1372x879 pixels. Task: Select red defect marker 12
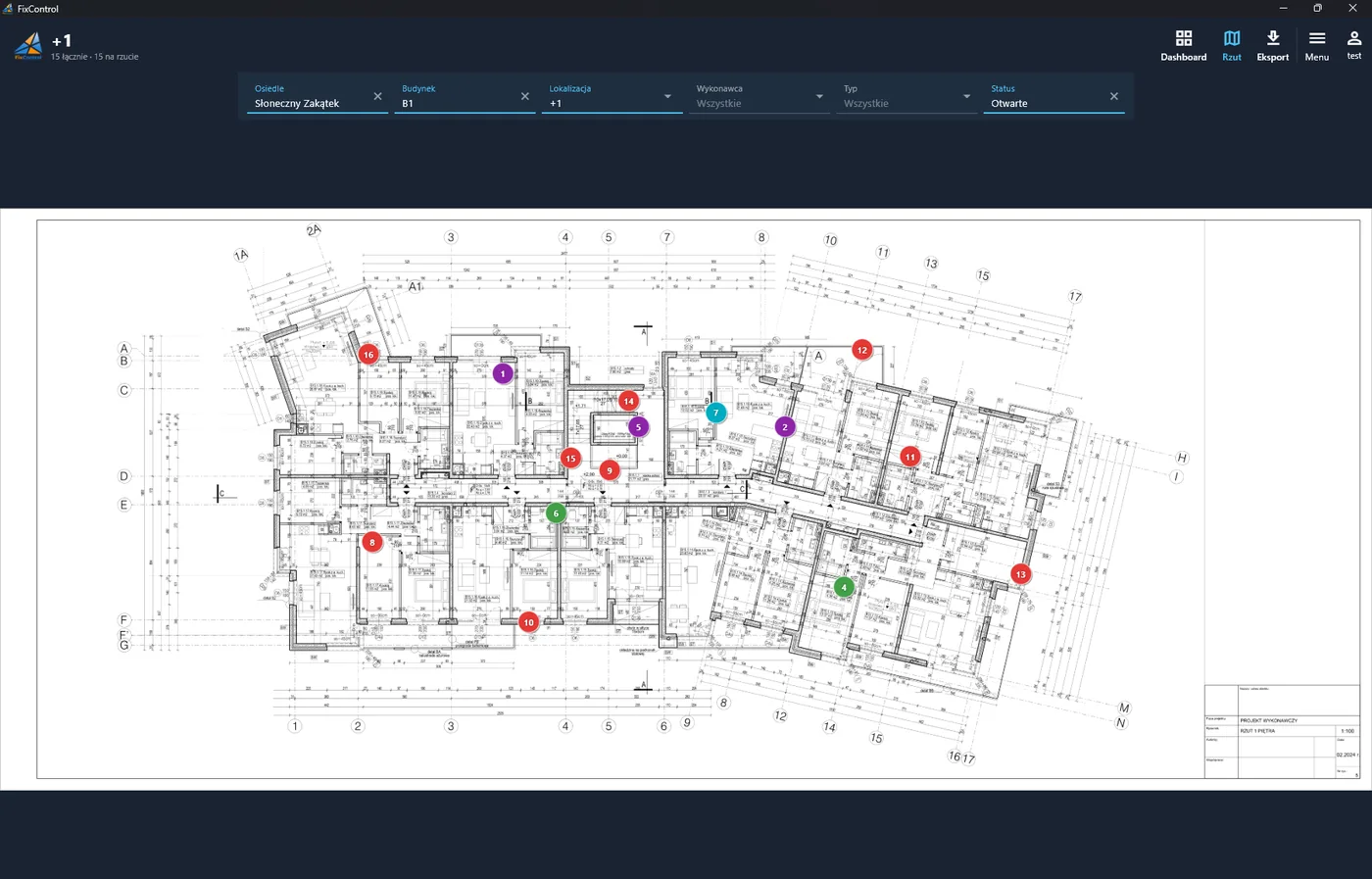click(862, 350)
